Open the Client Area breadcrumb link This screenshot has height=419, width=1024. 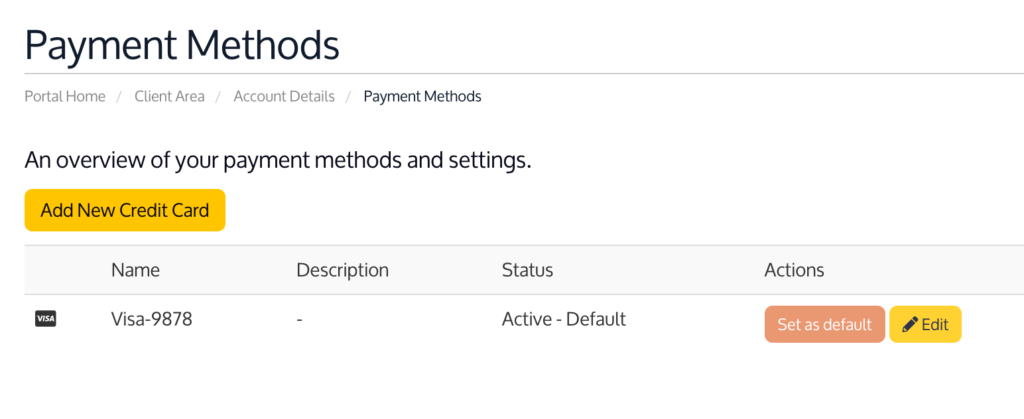coord(169,97)
